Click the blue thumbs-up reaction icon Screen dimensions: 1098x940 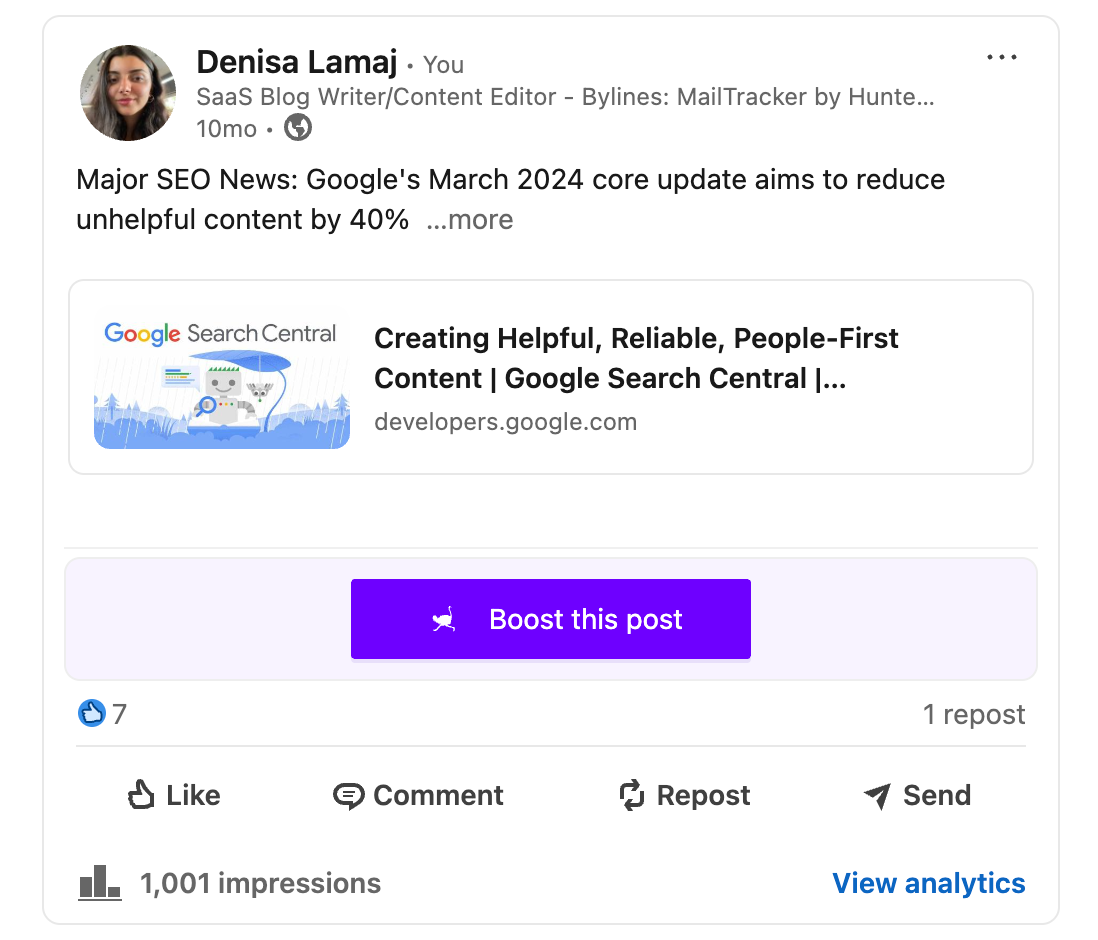90,714
